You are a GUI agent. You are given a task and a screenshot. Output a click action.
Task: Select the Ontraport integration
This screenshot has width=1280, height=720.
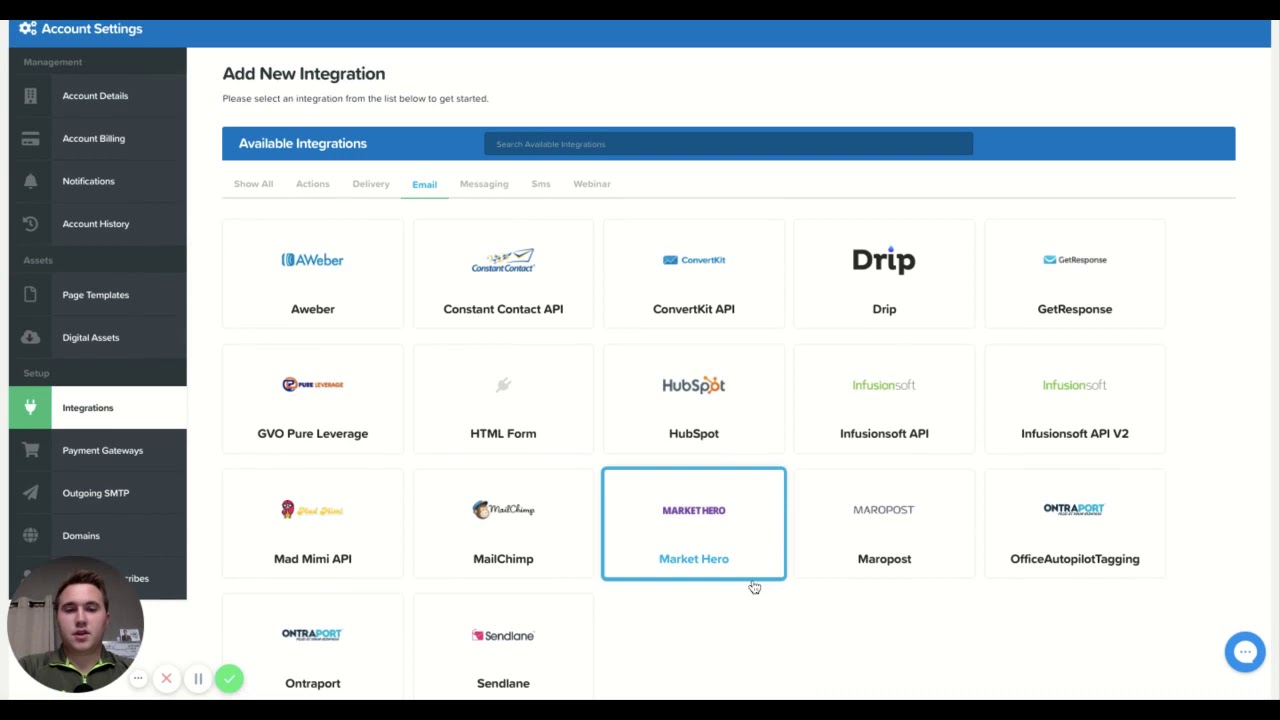313,648
